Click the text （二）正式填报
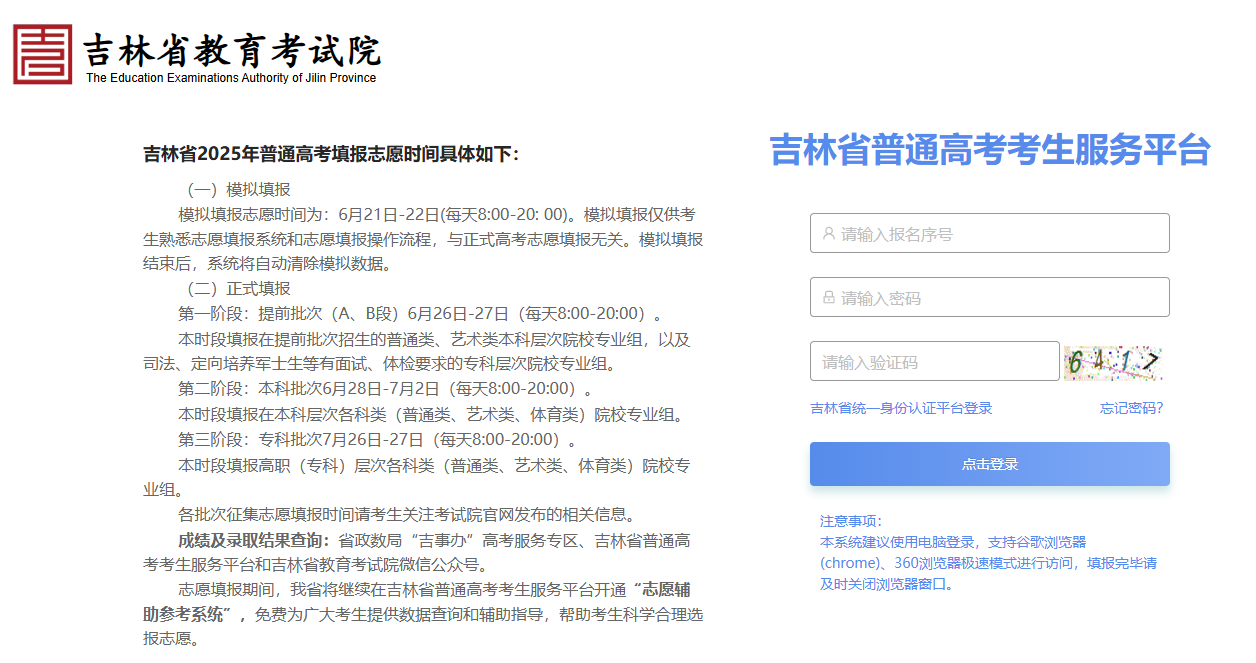The image size is (1256, 663). [x=235, y=289]
